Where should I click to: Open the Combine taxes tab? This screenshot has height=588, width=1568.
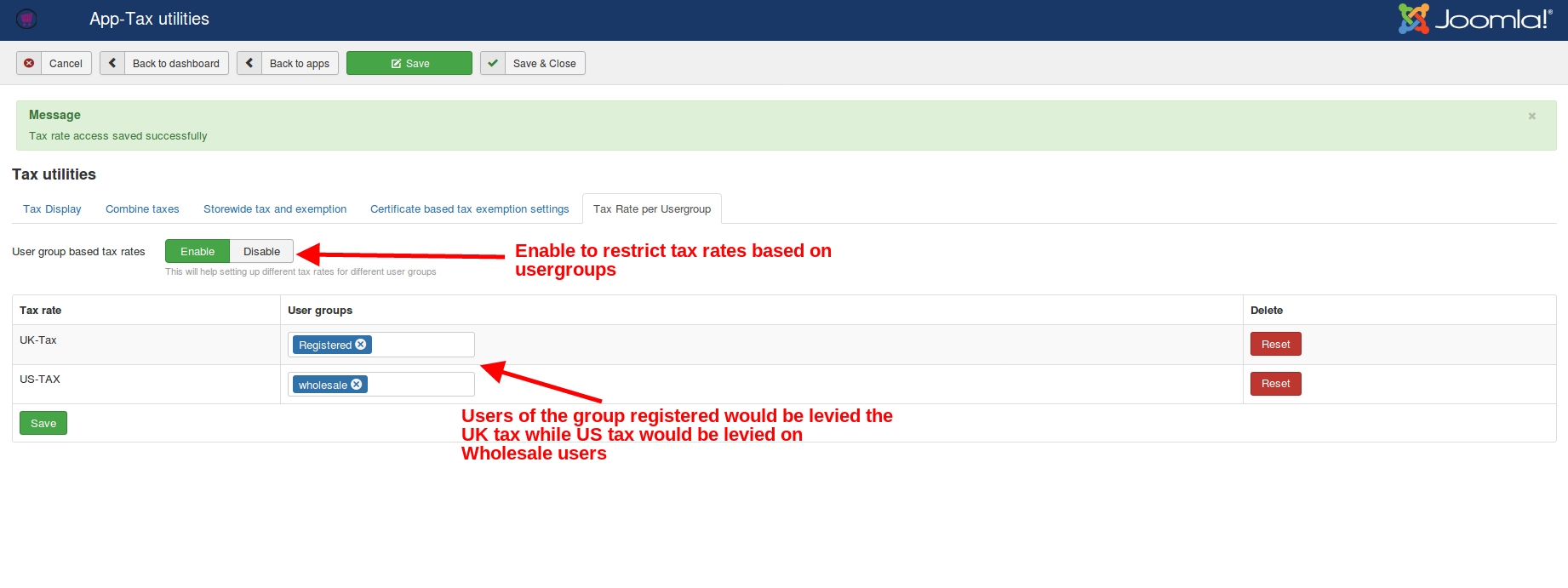(x=142, y=208)
